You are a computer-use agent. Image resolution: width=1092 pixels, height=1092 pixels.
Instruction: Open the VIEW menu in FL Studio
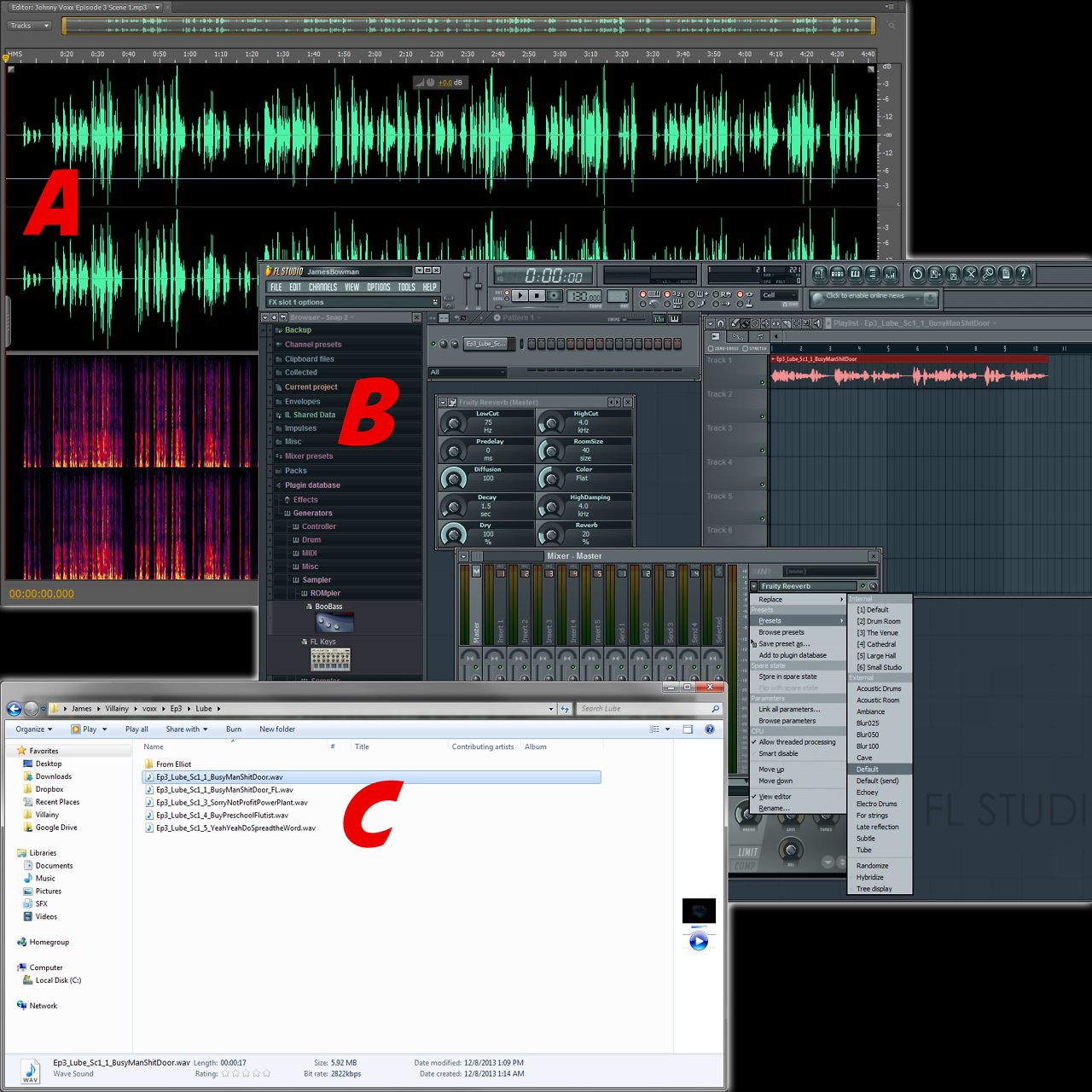pos(351,288)
